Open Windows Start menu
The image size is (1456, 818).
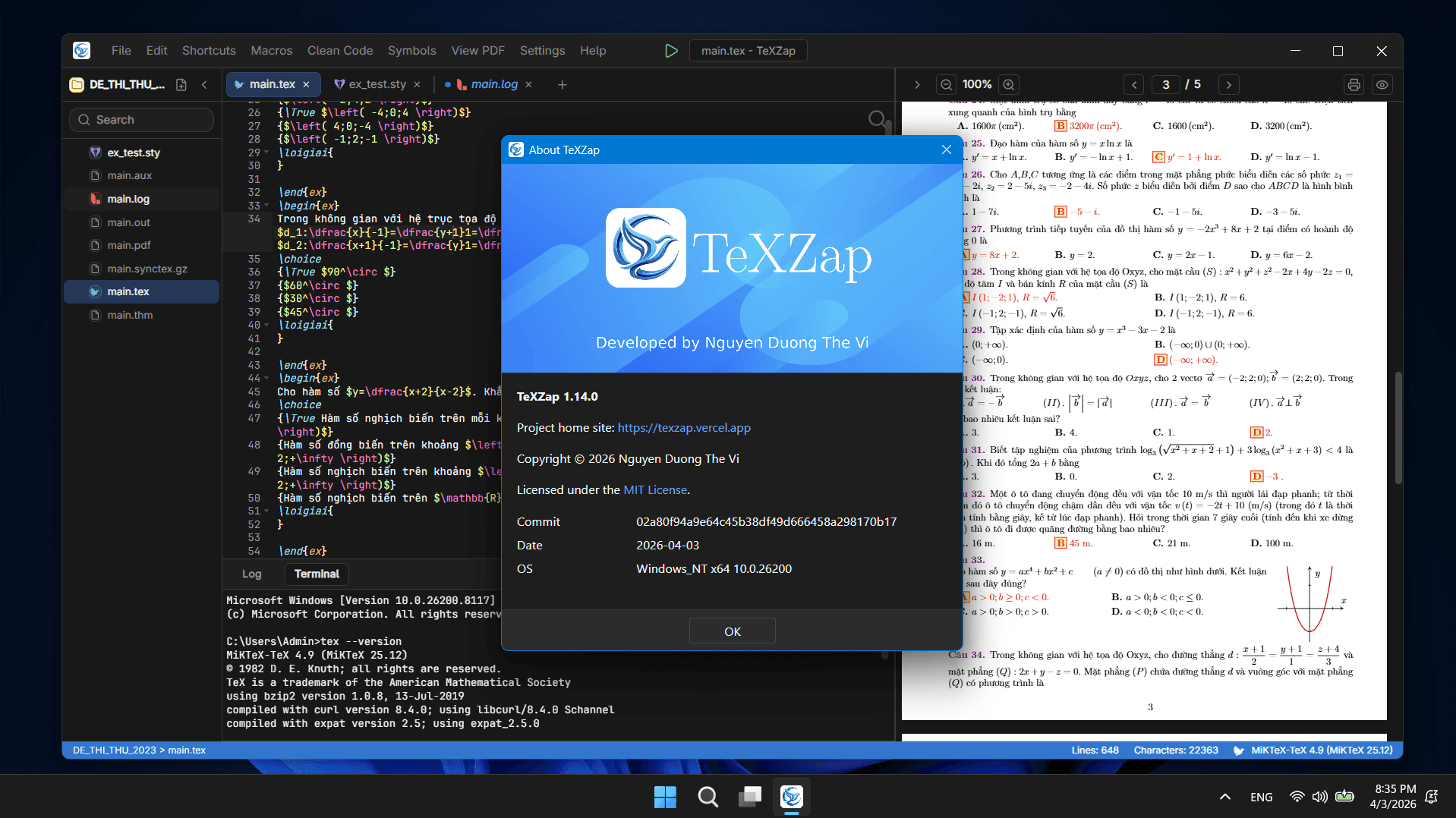click(665, 797)
